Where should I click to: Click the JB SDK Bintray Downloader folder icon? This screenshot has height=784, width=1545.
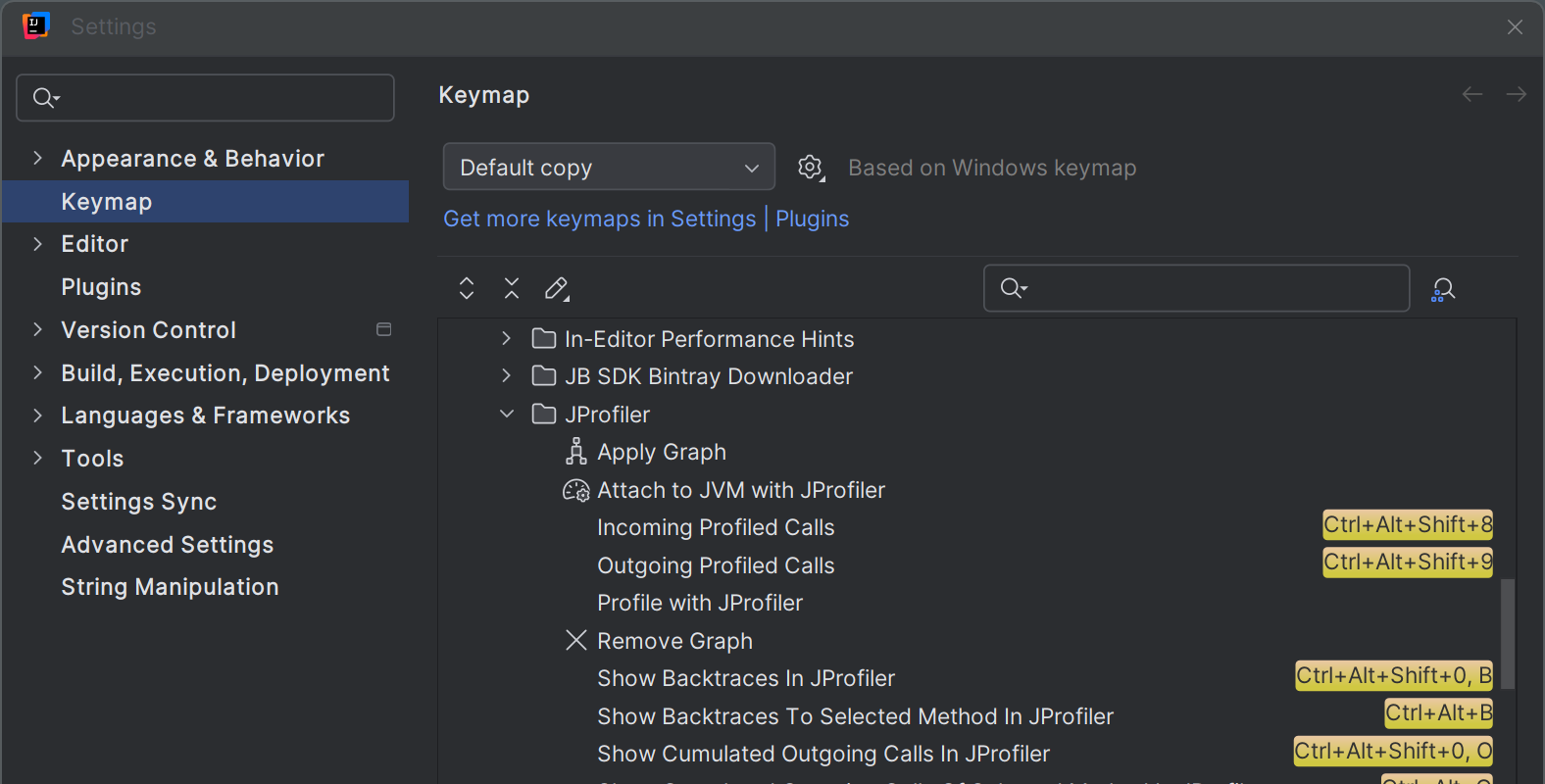[544, 376]
